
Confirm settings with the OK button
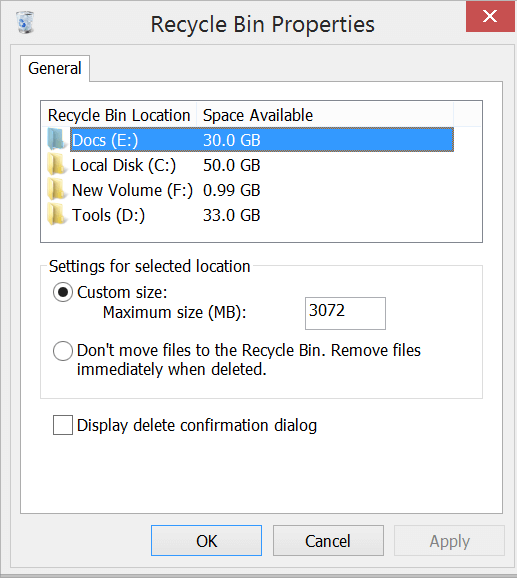click(x=206, y=541)
